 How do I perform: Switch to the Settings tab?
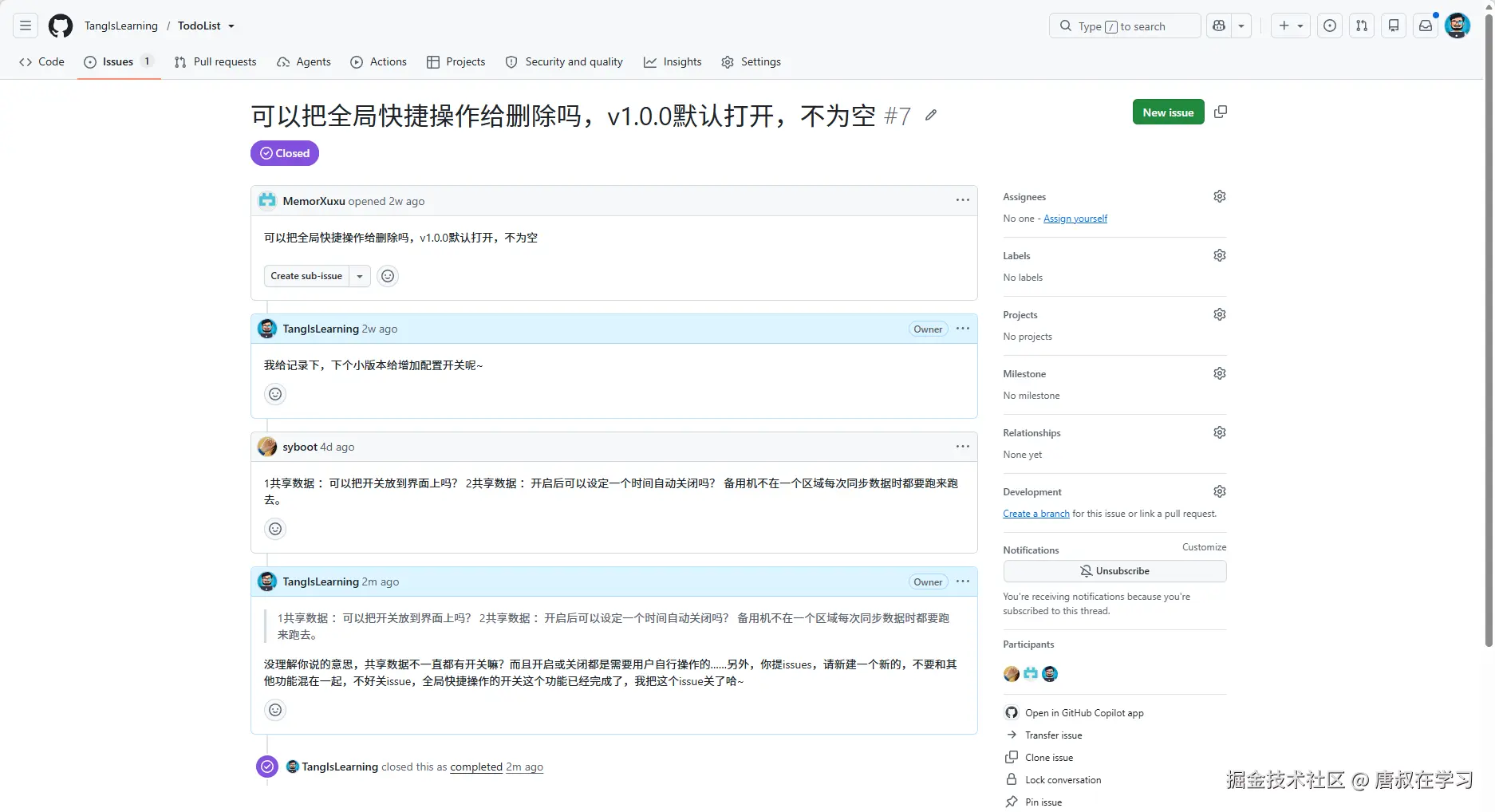click(751, 61)
